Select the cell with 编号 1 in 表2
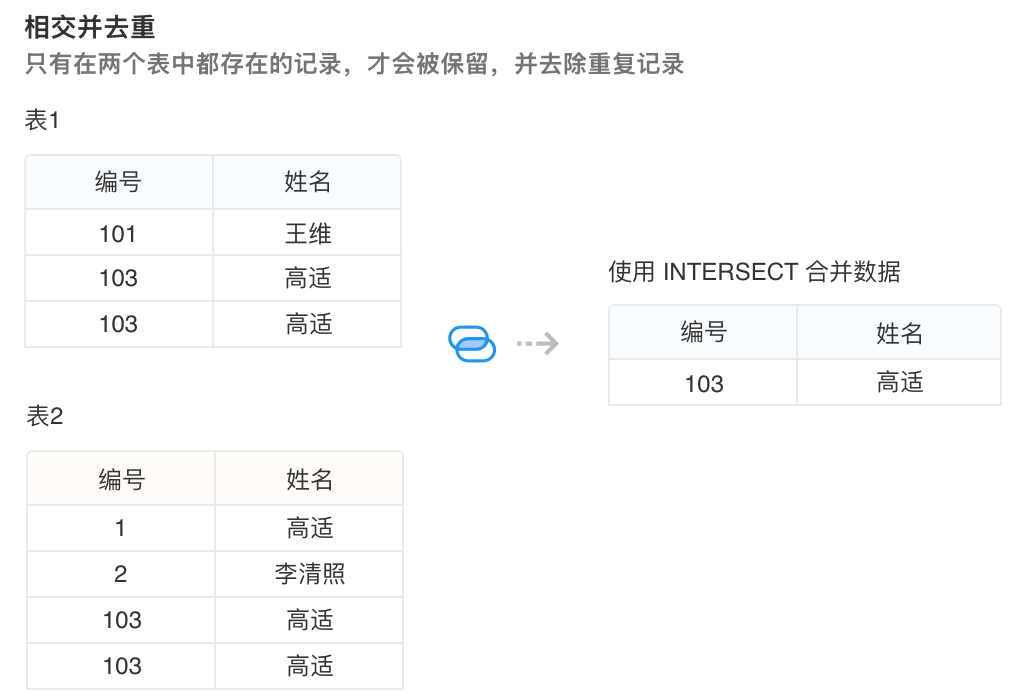The width and height of the screenshot is (1026, 694). tap(121, 528)
